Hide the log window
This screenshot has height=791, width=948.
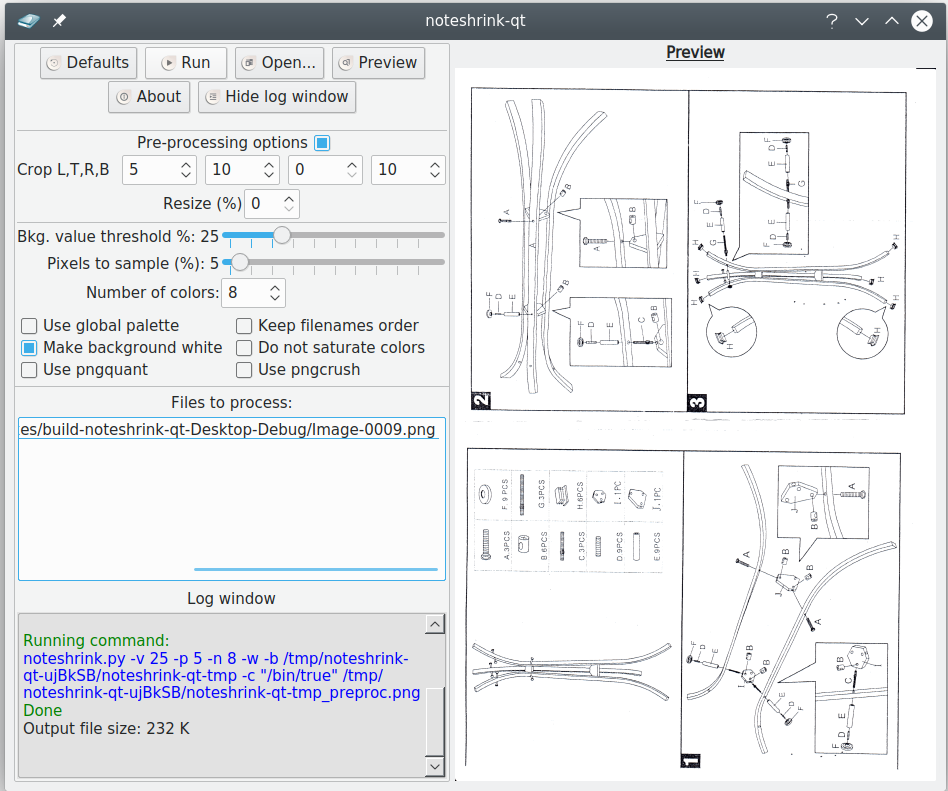(x=276, y=97)
